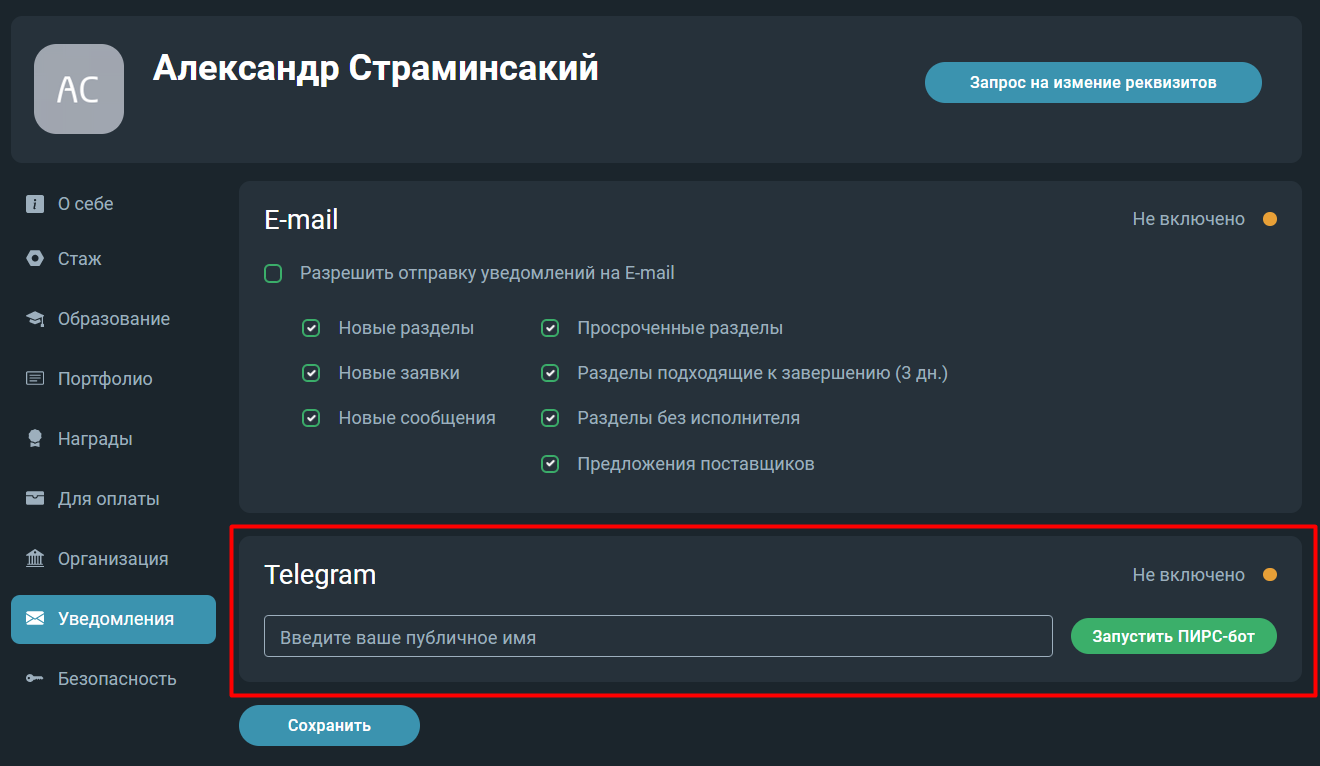Uncheck Предложения поставщиков checkbox
Screen dimensions: 1320x766
pyautogui.click(x=550, y=464)
